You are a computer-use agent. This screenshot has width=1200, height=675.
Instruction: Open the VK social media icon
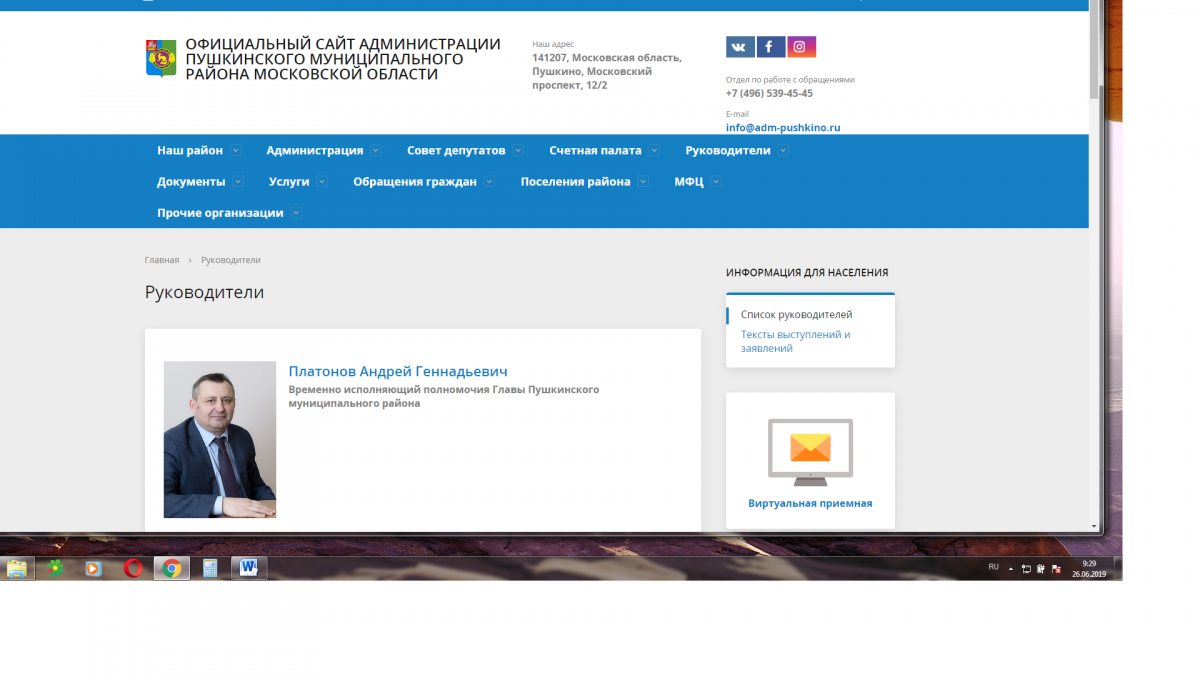pos(740,47)
